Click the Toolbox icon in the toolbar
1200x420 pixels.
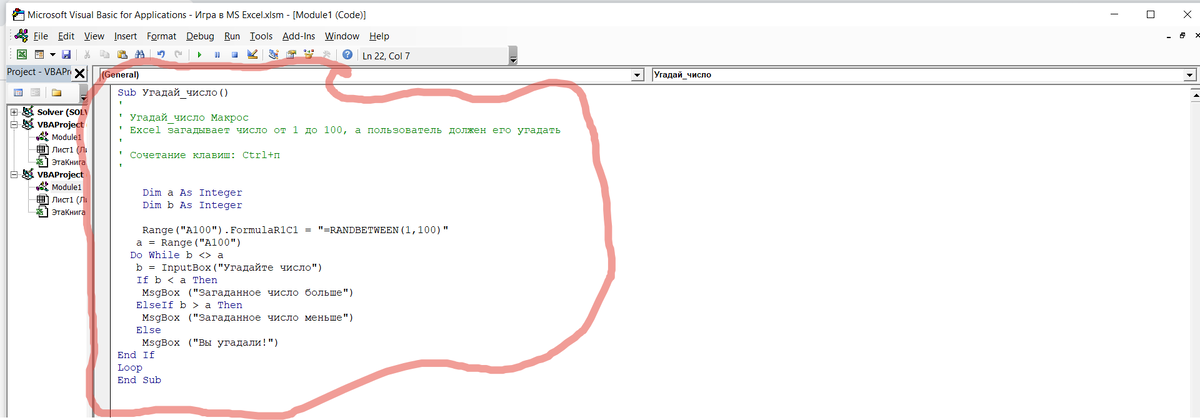(325, 54)
